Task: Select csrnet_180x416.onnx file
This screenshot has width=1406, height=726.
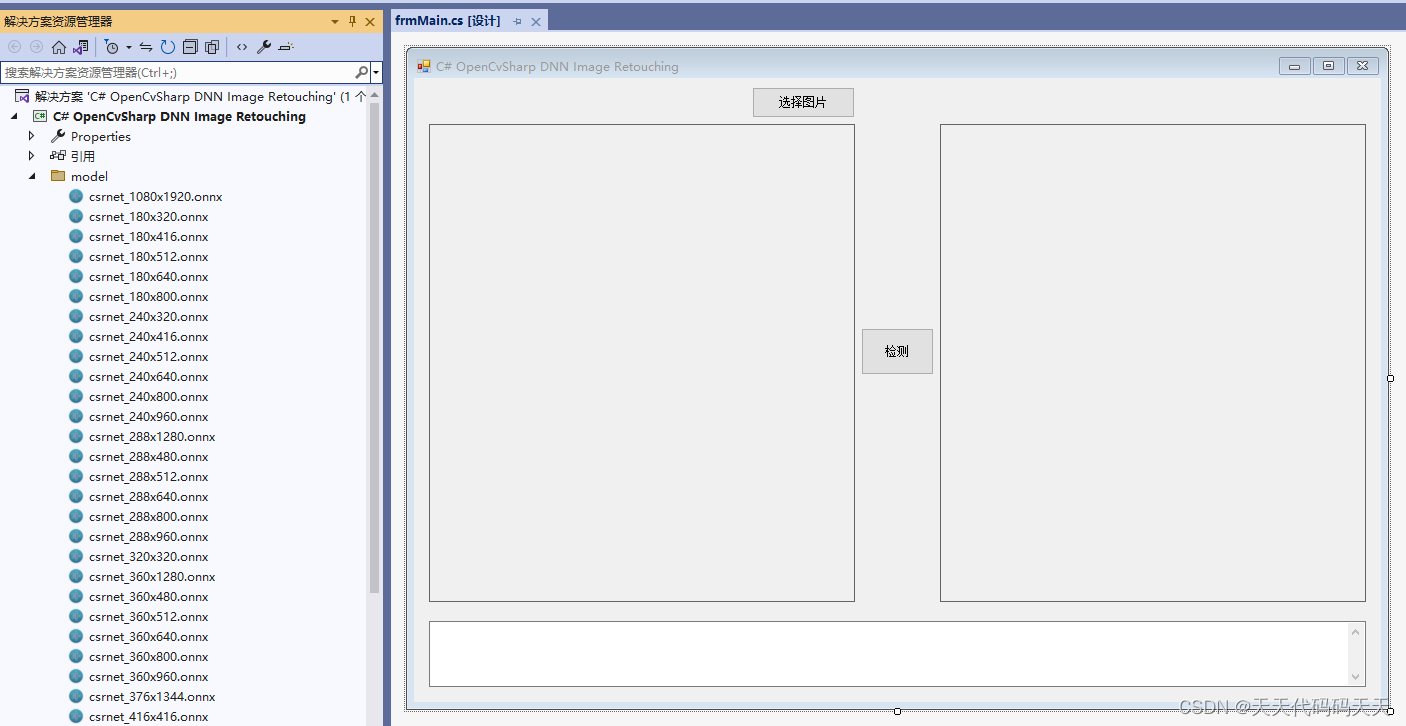Action: click(148, 237)
